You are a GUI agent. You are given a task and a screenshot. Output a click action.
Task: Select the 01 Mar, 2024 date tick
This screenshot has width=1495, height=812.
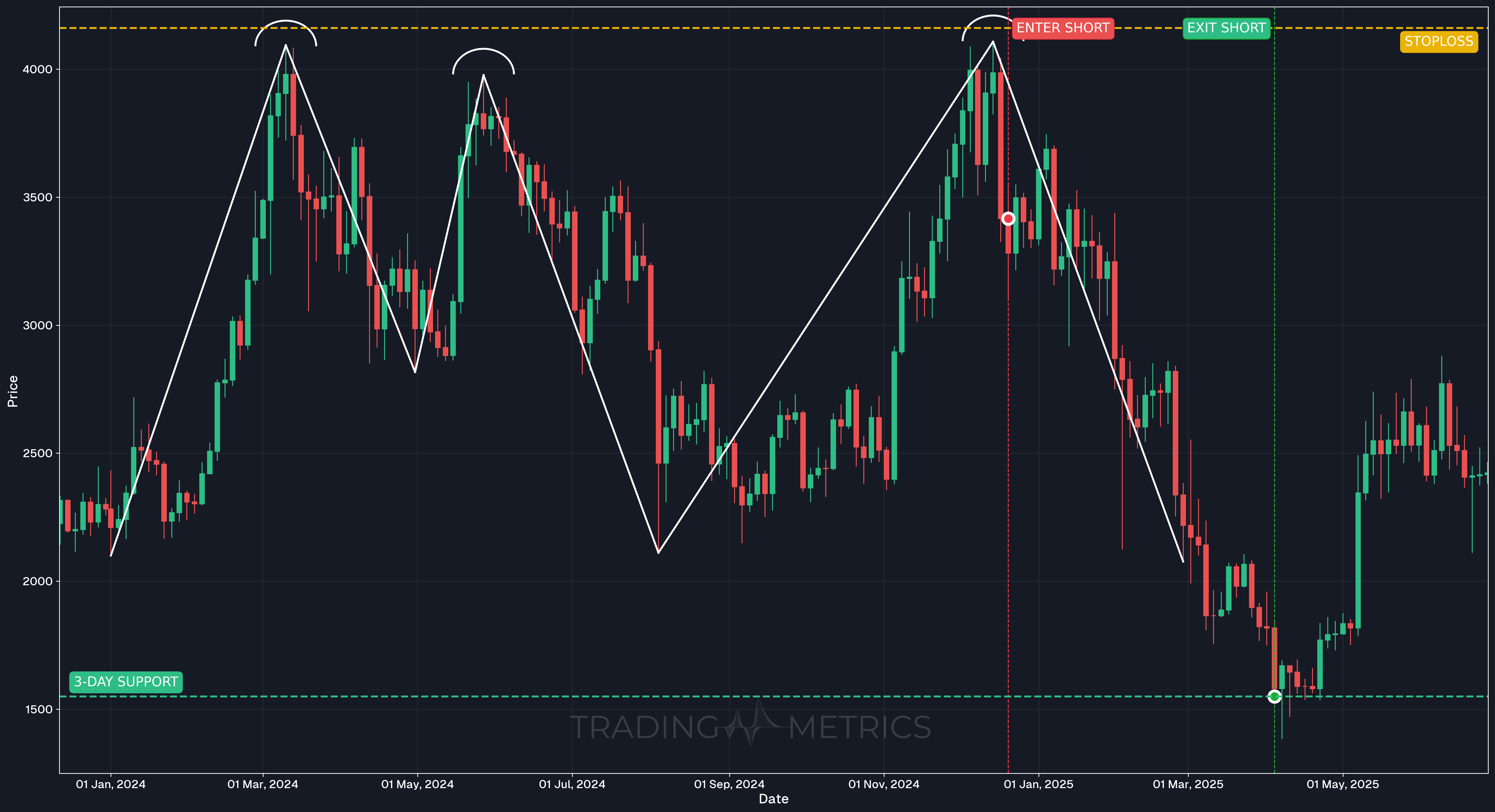coord(263,784)
